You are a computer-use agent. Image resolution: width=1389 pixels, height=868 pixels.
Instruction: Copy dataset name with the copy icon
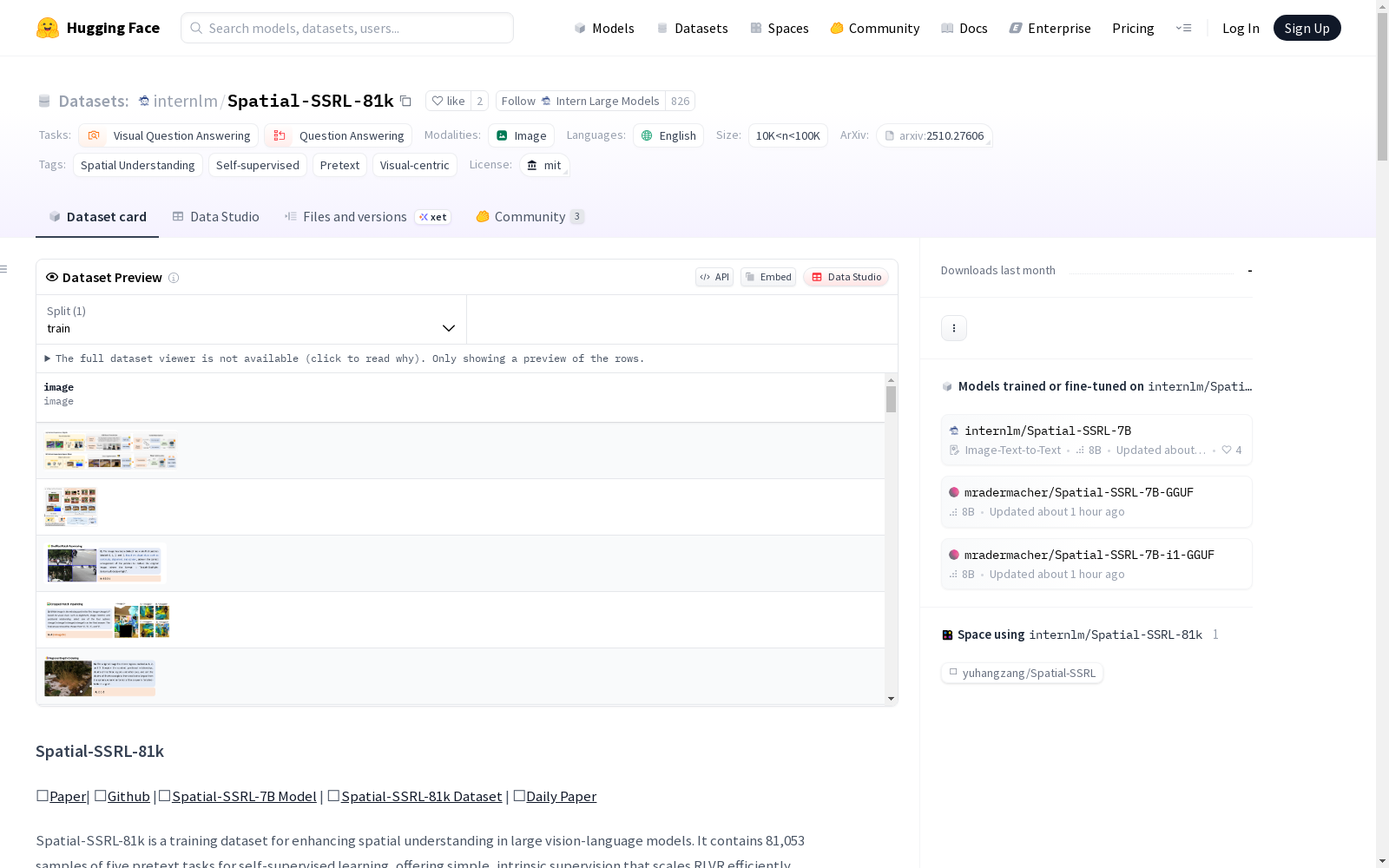click(x=405, y=101)
